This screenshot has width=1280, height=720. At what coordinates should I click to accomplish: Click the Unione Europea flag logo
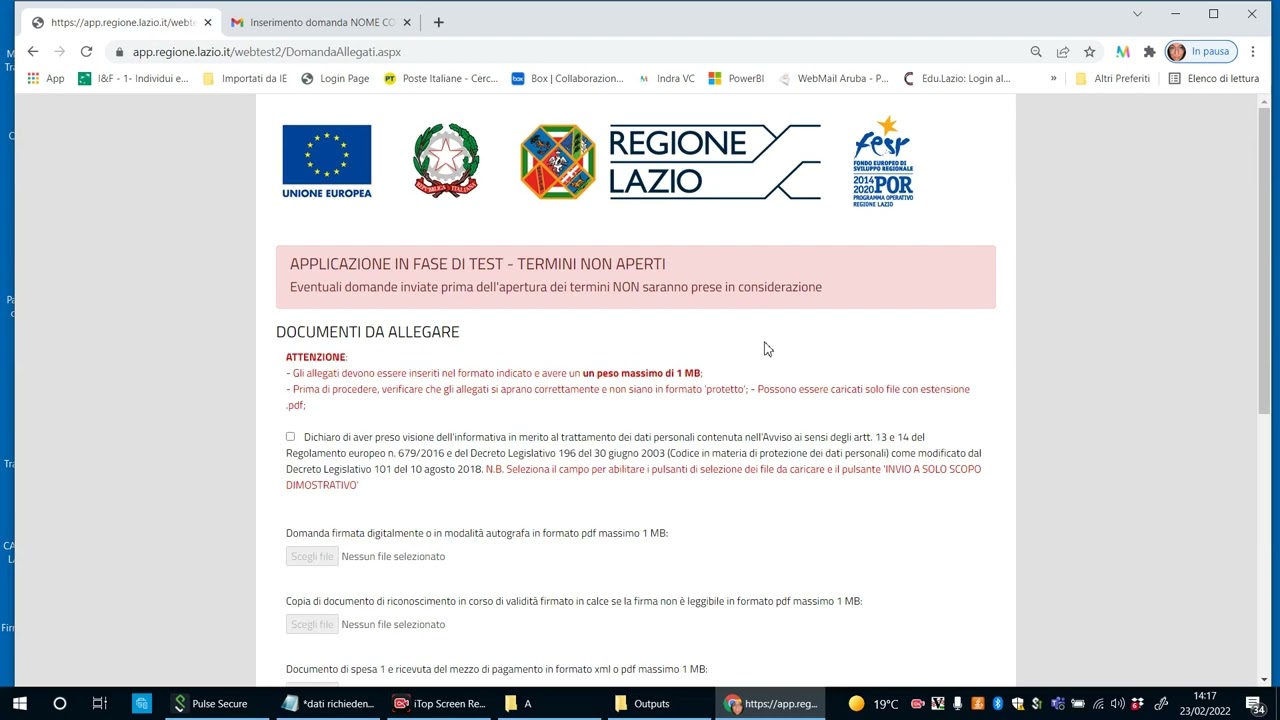(327, 161)
